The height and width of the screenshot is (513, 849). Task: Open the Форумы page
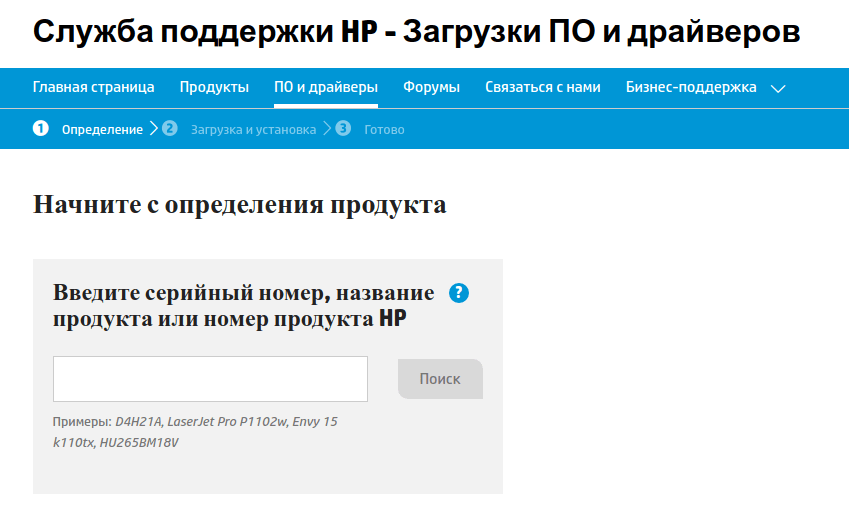431,87
